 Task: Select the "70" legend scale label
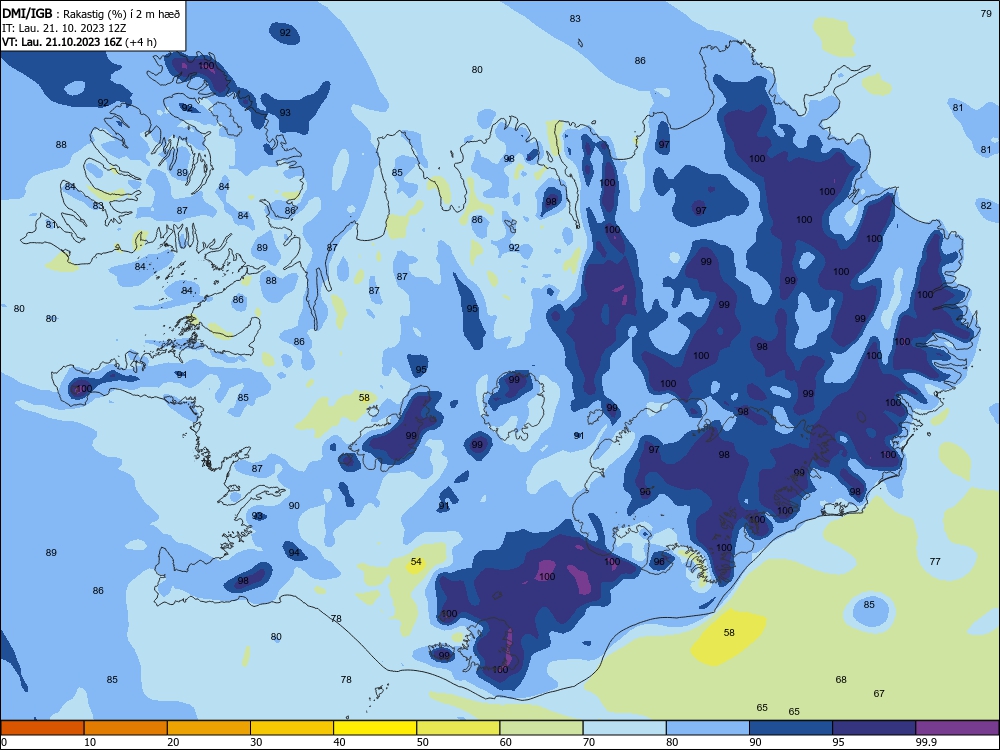(x=589, y=742)
